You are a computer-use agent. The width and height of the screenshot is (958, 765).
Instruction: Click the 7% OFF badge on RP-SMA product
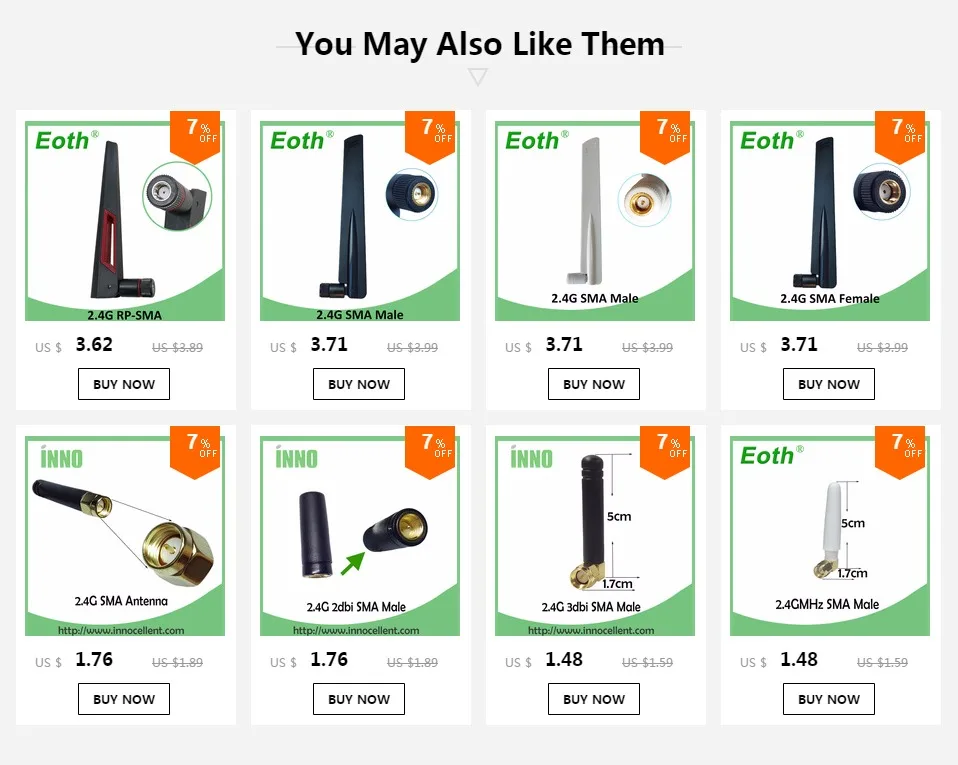(x=195, y=137)
